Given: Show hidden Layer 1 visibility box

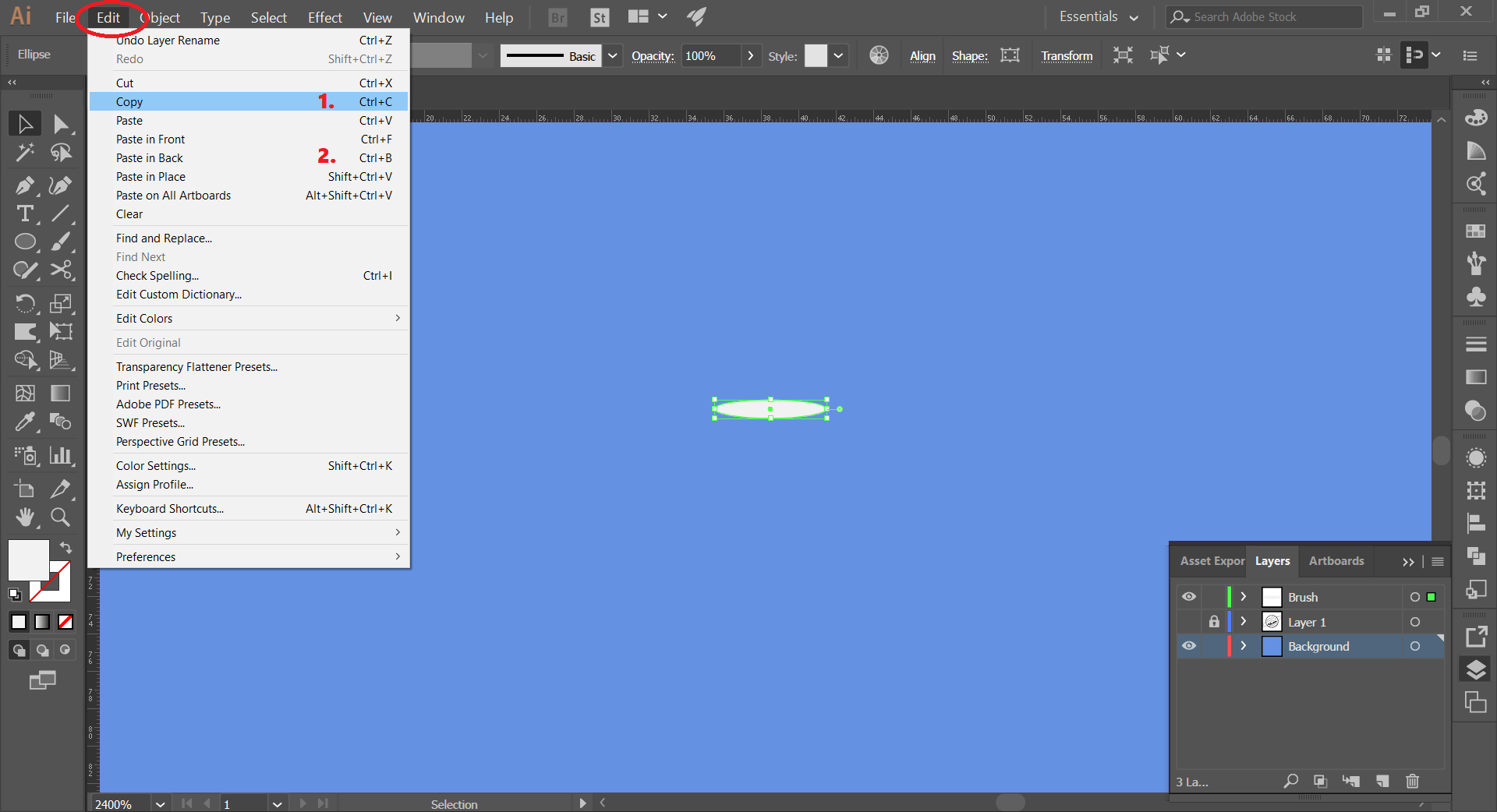Looking at the screenshot, I should (x=1188, y=622).
